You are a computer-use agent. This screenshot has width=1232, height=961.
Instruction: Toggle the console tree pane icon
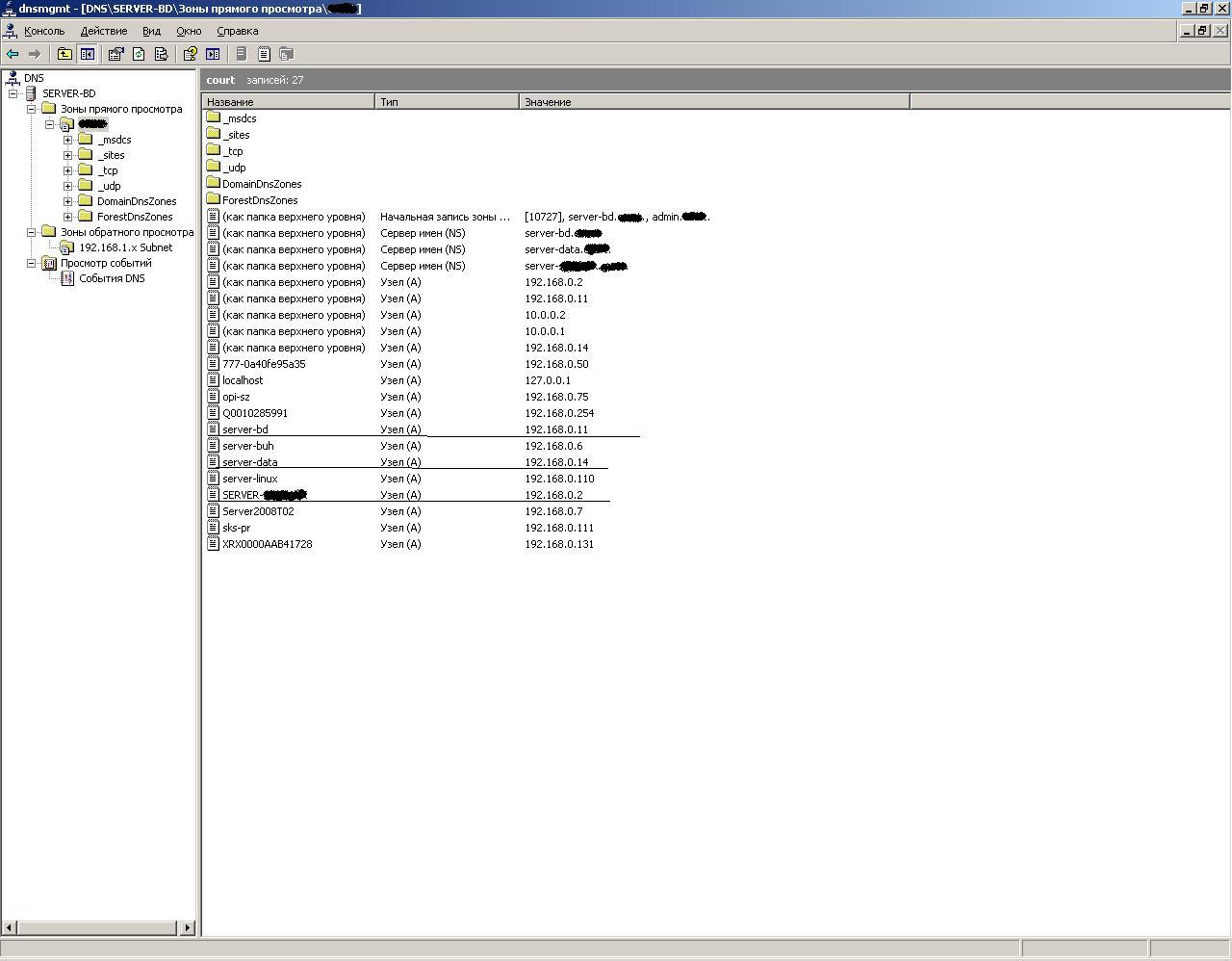point(87,54)
